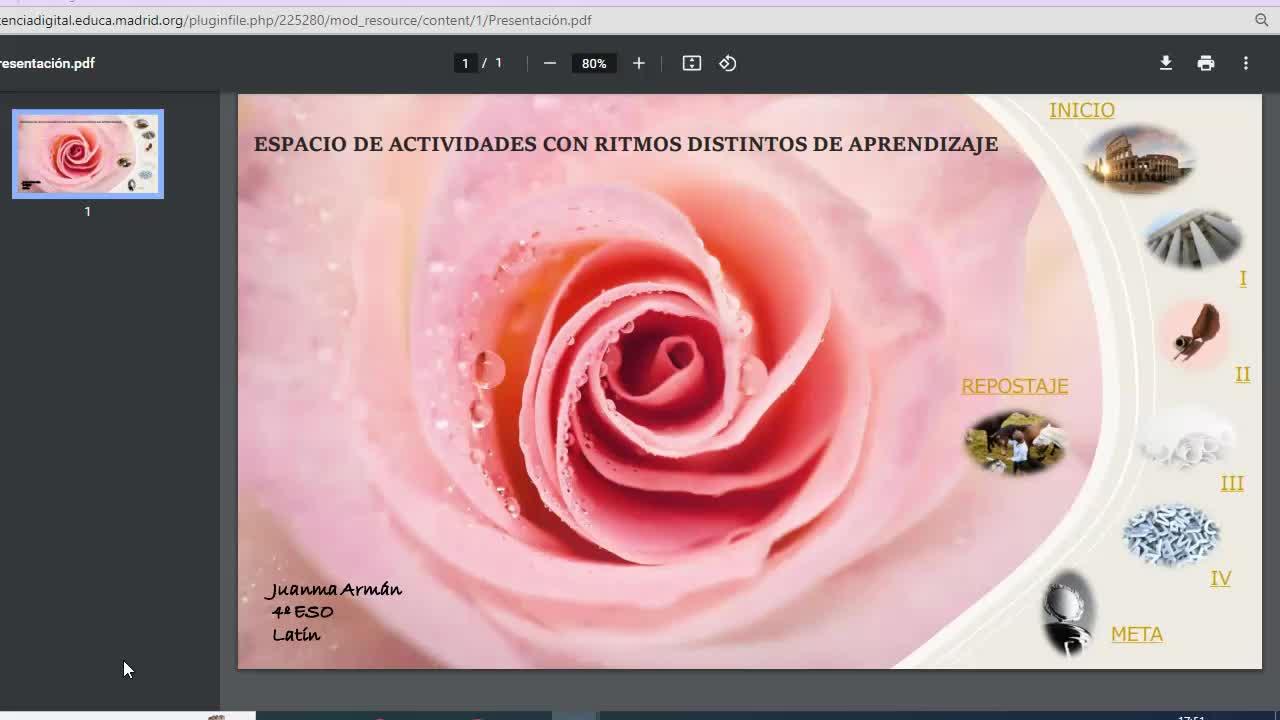
Task: Open the INICIO link
Action: click(x=1081, y=110)
